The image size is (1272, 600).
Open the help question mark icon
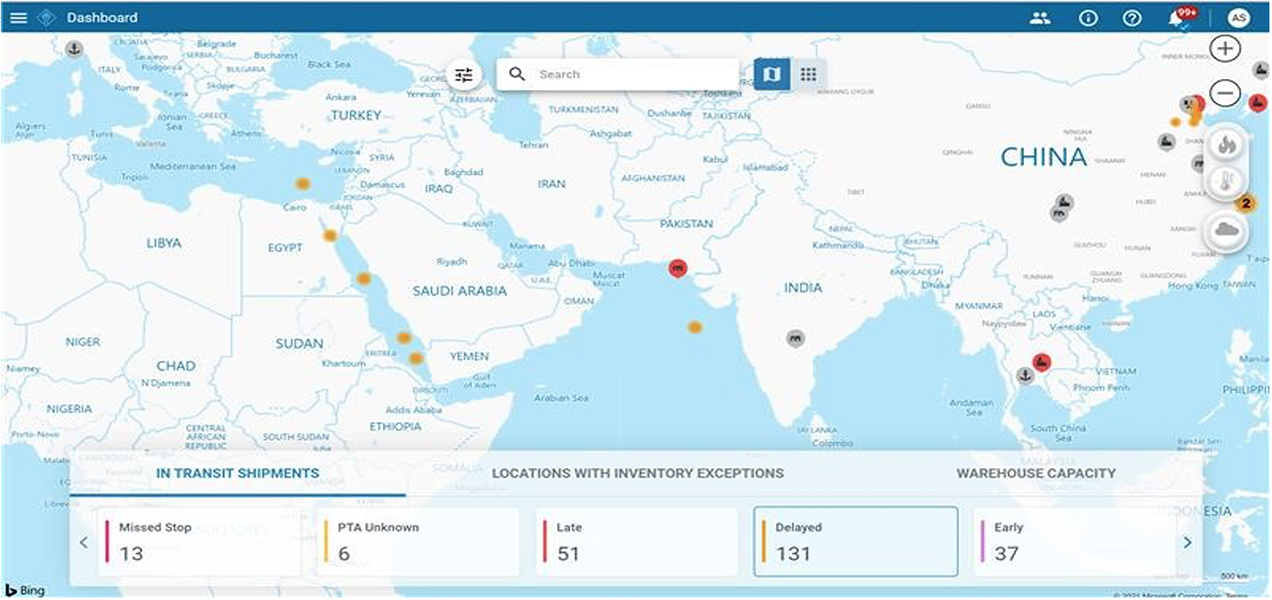1132,18
